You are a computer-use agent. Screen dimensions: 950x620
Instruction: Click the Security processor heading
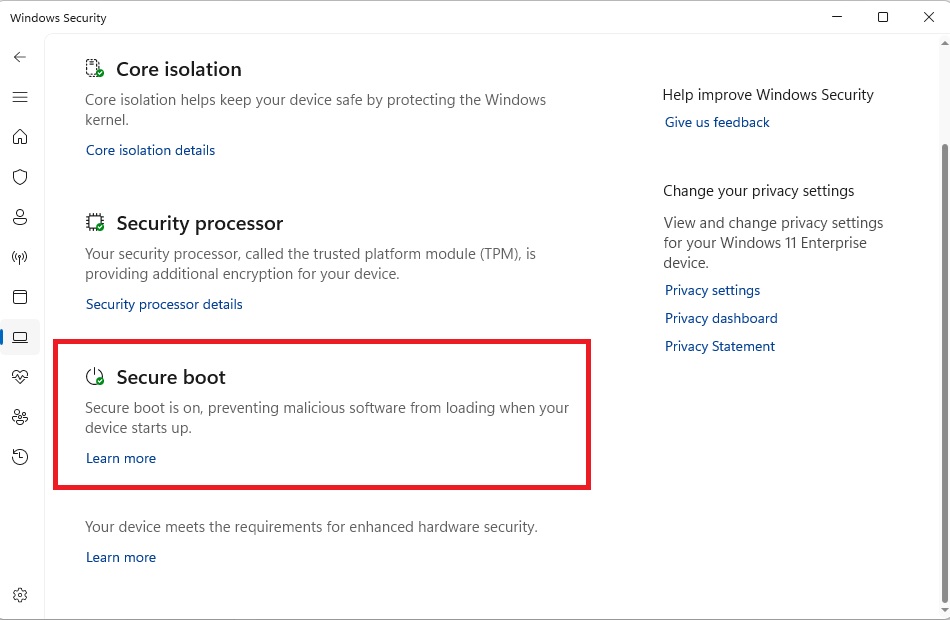pyautogui.click(x=200, y=223)
